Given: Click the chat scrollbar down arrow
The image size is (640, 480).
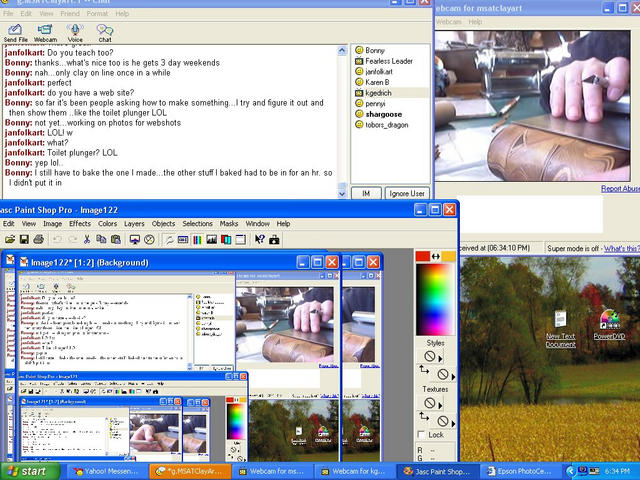Looking at the screenshot, I should click(342, 194).
